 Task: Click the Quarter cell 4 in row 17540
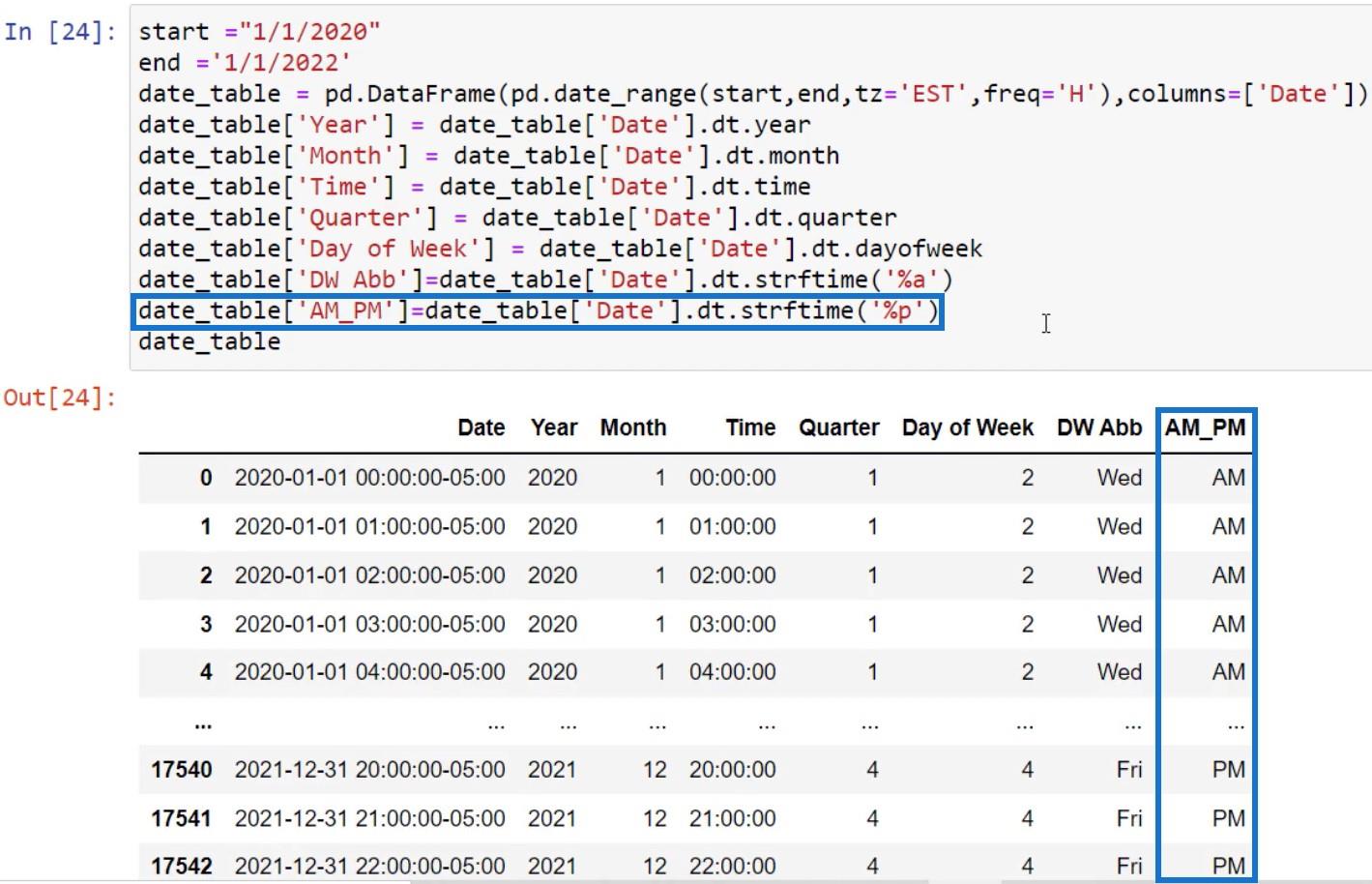pos(872,770)
